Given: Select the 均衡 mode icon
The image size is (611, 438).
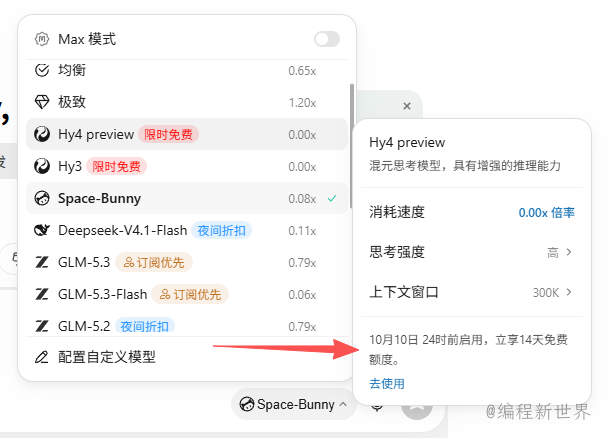Looking at the screenshot, I should tap(42, 71).
